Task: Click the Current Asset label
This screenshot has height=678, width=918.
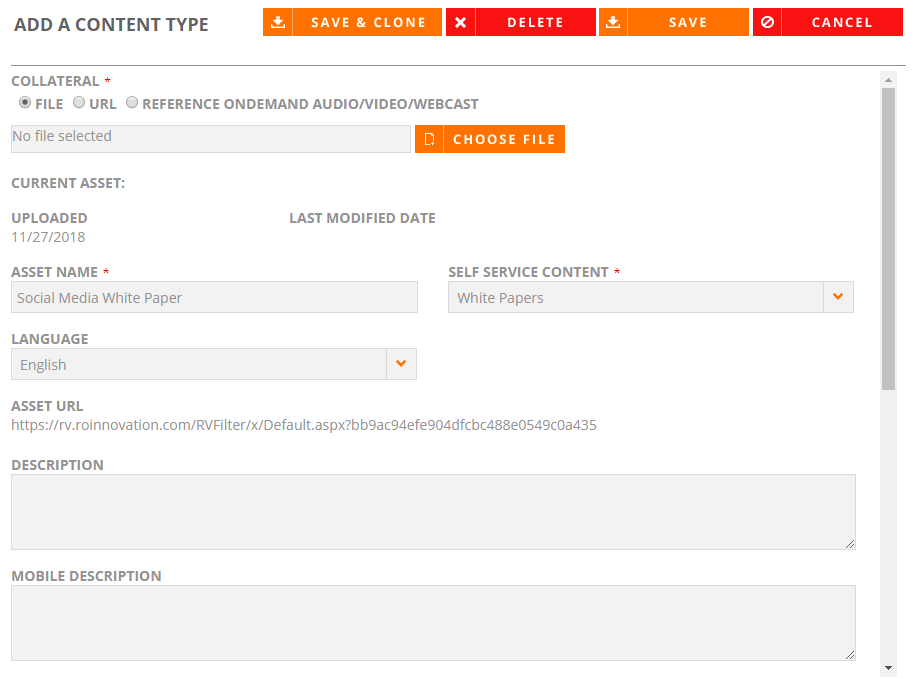Action: click(68, 183)
